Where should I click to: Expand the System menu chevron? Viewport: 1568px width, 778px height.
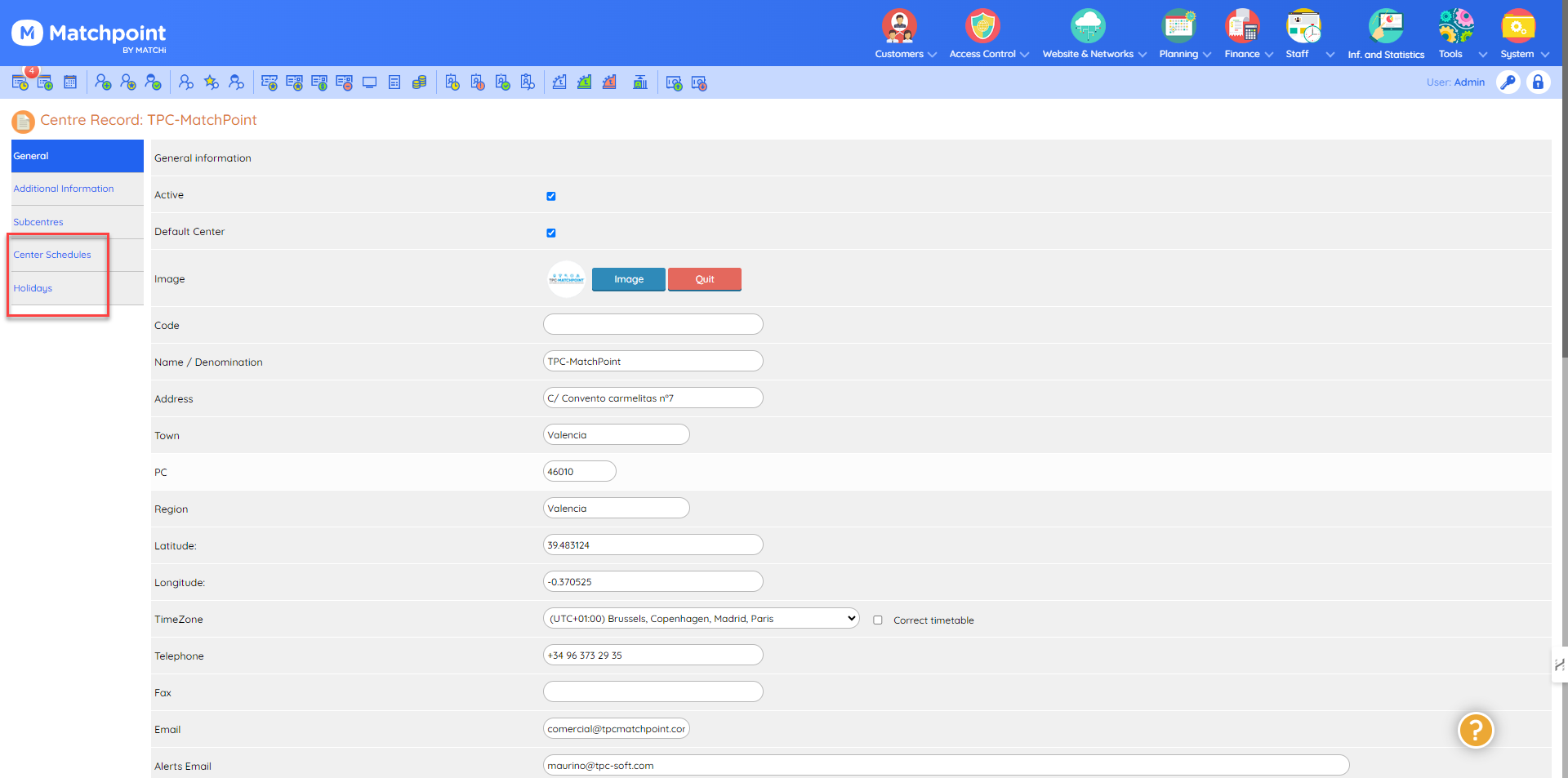click(1545, 55)
